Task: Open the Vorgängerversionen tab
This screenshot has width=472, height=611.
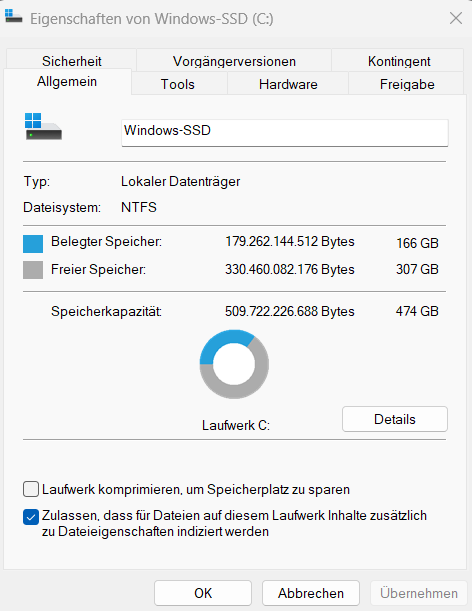Action: 234,60
